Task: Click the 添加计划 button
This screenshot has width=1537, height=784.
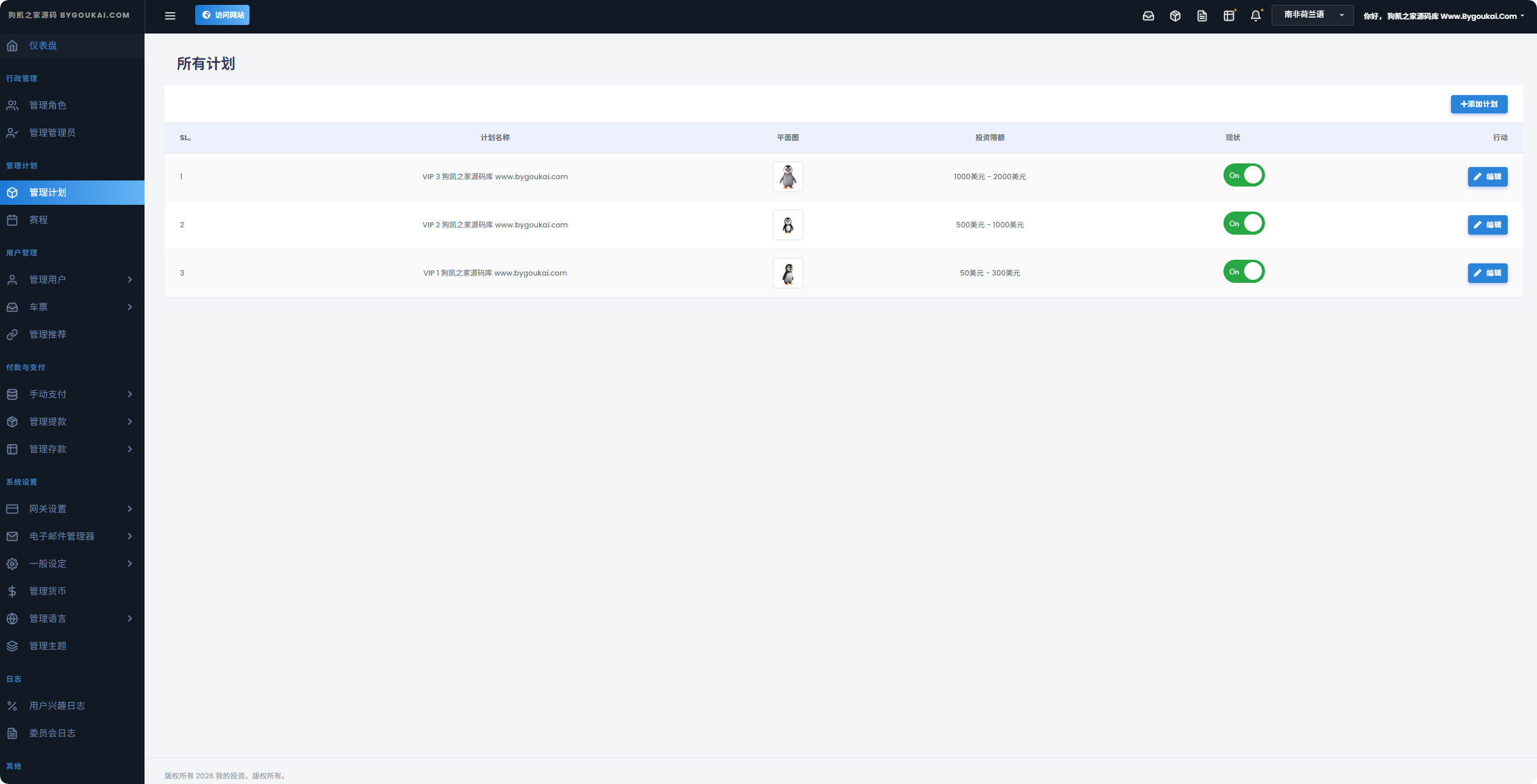Action: [x=1479, y=104]
